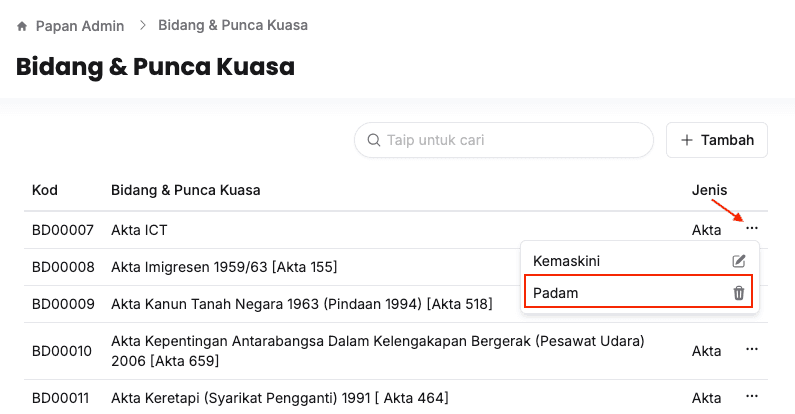Click the Jenis column header
The width and height of the screenshot is (795, 414).
[709, 190]
